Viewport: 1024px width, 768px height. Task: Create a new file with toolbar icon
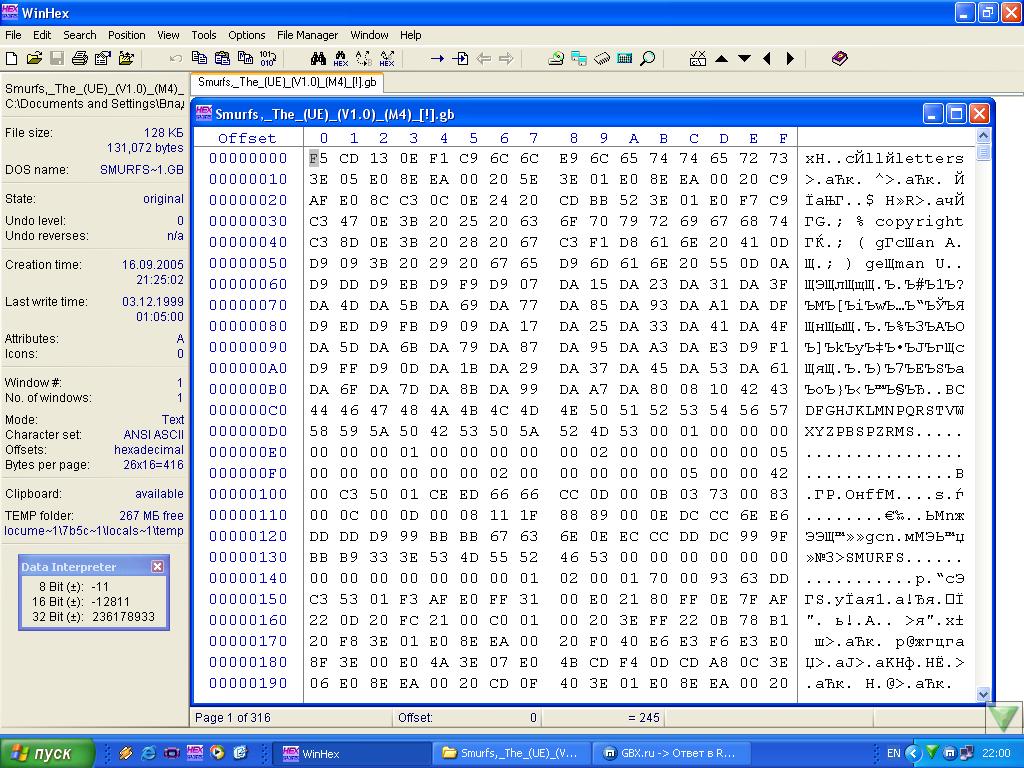(x=11, y=59)
